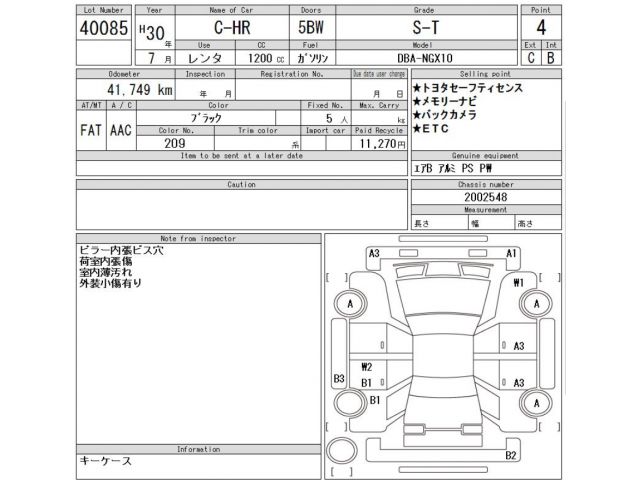Select the Inspection header label
Image resolution: width=640 pixels, height=480 pixels.
205,74
